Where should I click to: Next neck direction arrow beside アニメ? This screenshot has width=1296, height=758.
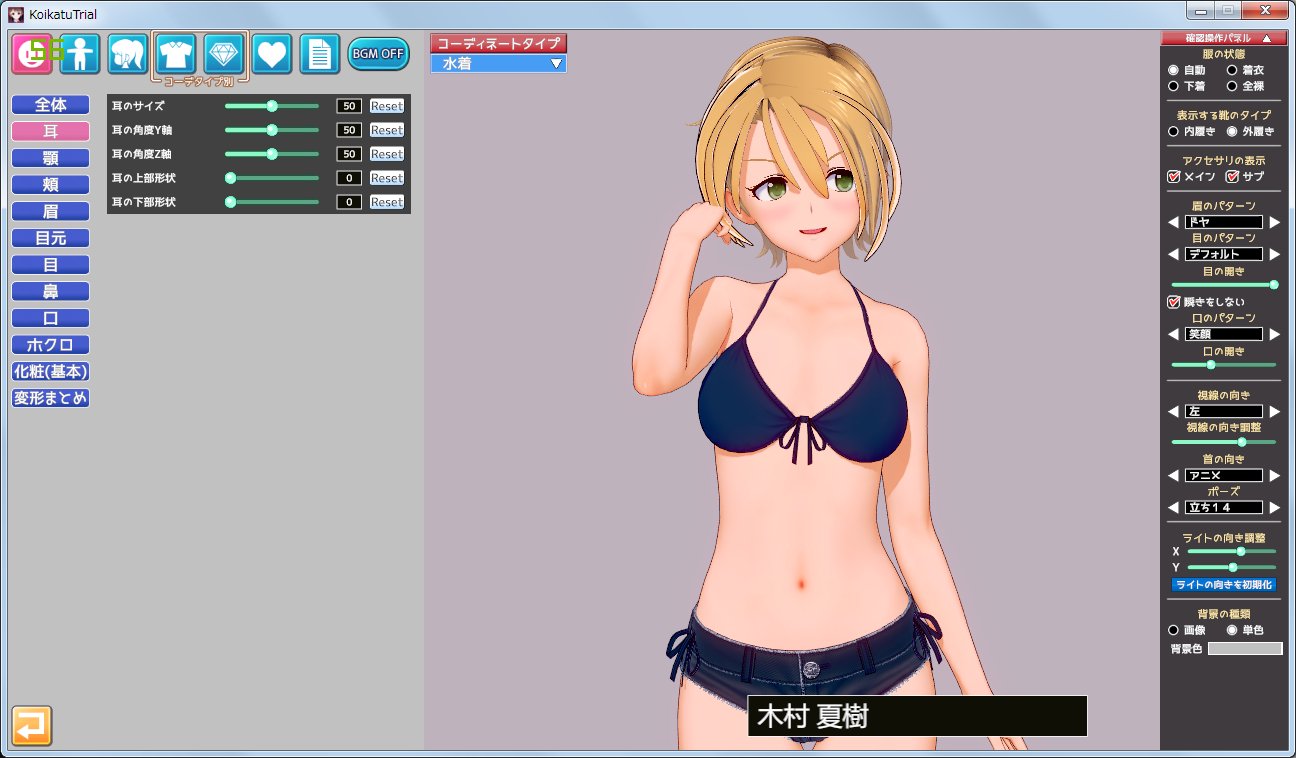pyautogui.click(x=1274, y=475)
